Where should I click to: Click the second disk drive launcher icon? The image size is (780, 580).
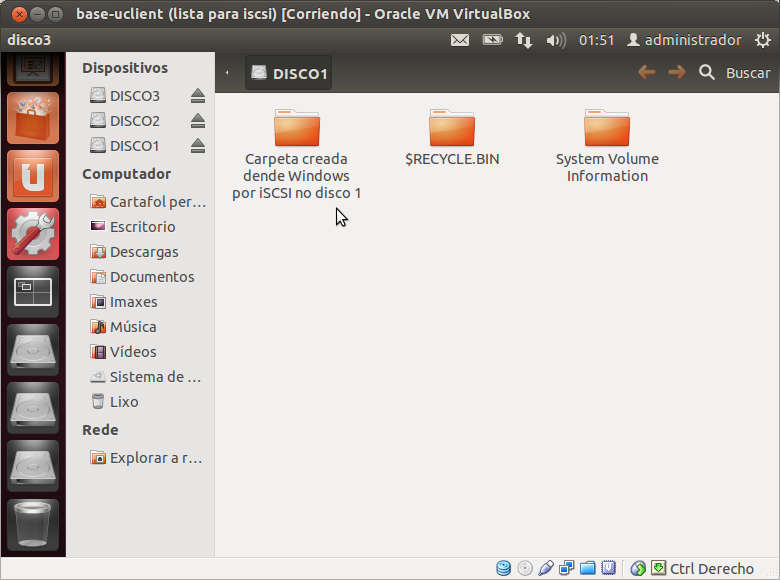tap(33, 408)
